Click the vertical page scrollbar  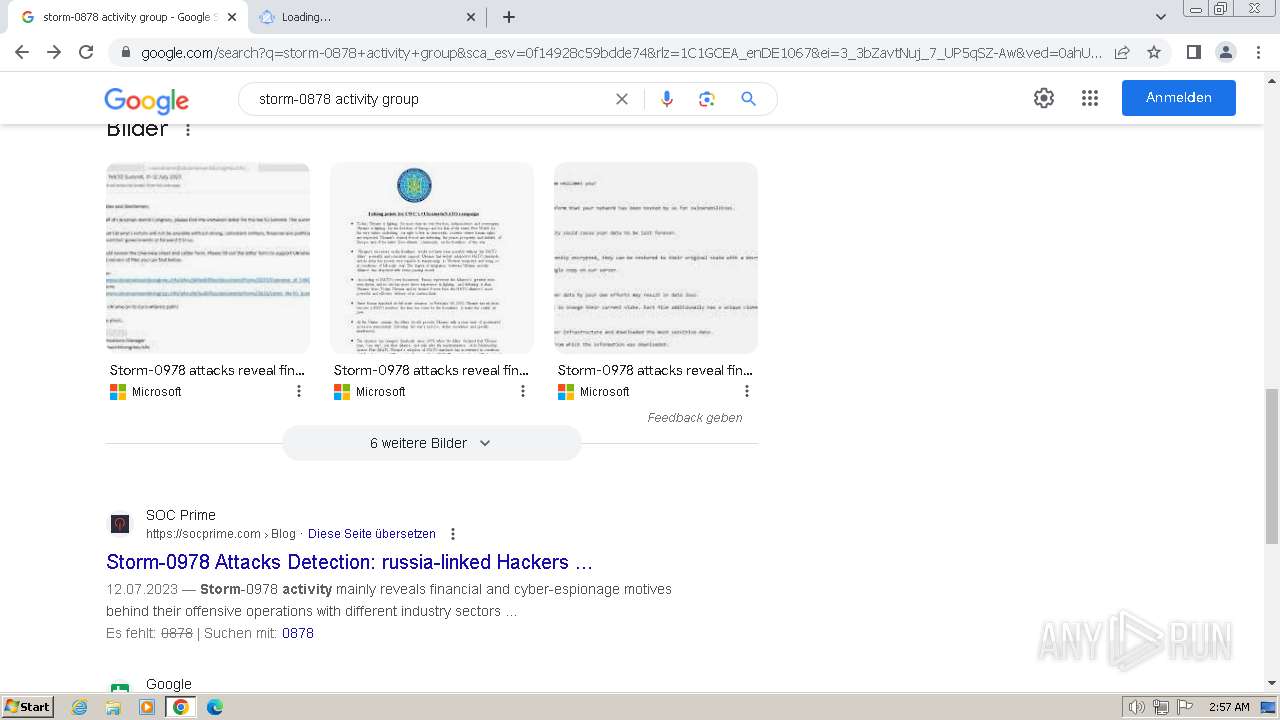coord(1272,466)
